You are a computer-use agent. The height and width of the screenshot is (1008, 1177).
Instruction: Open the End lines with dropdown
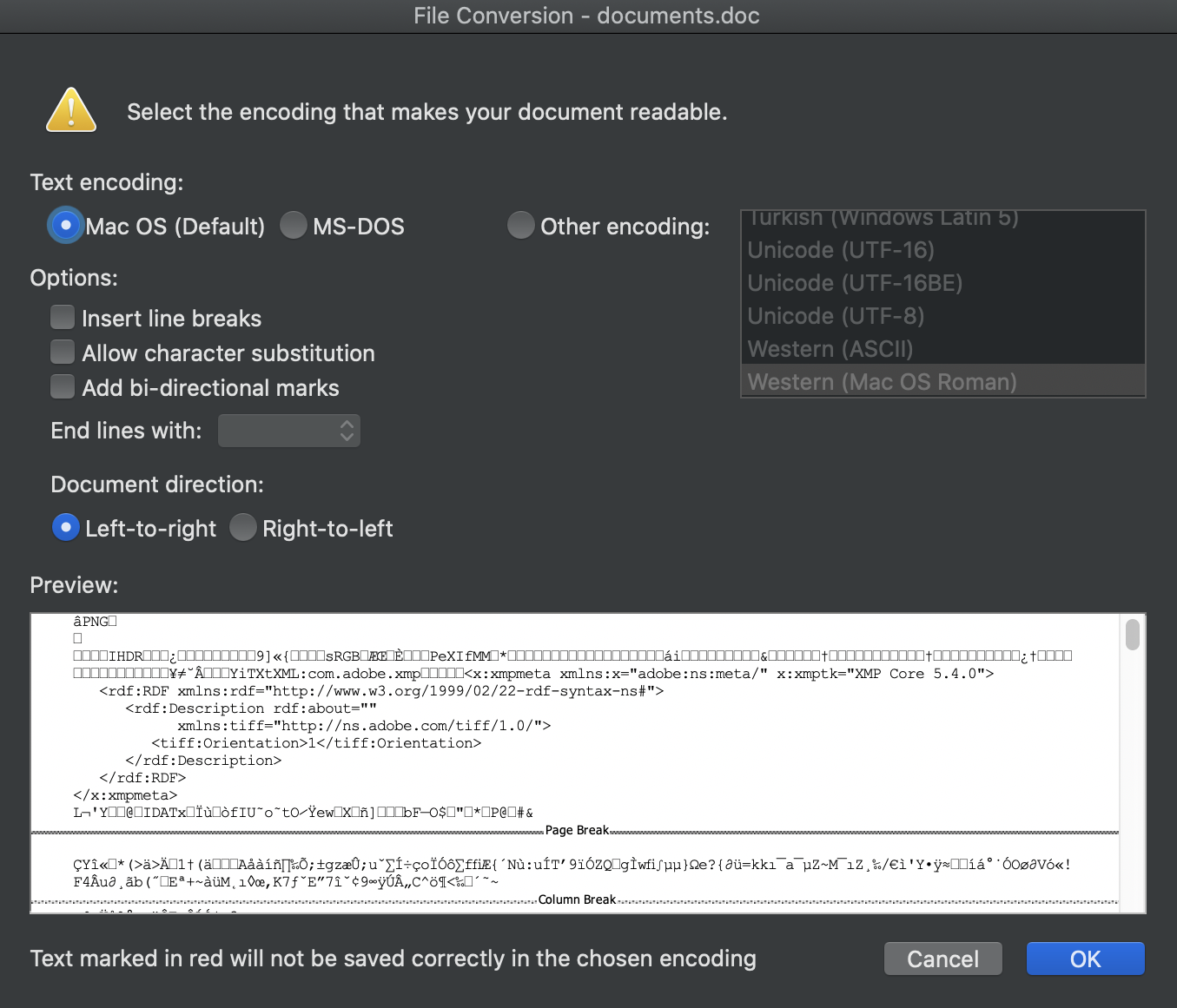289,431
